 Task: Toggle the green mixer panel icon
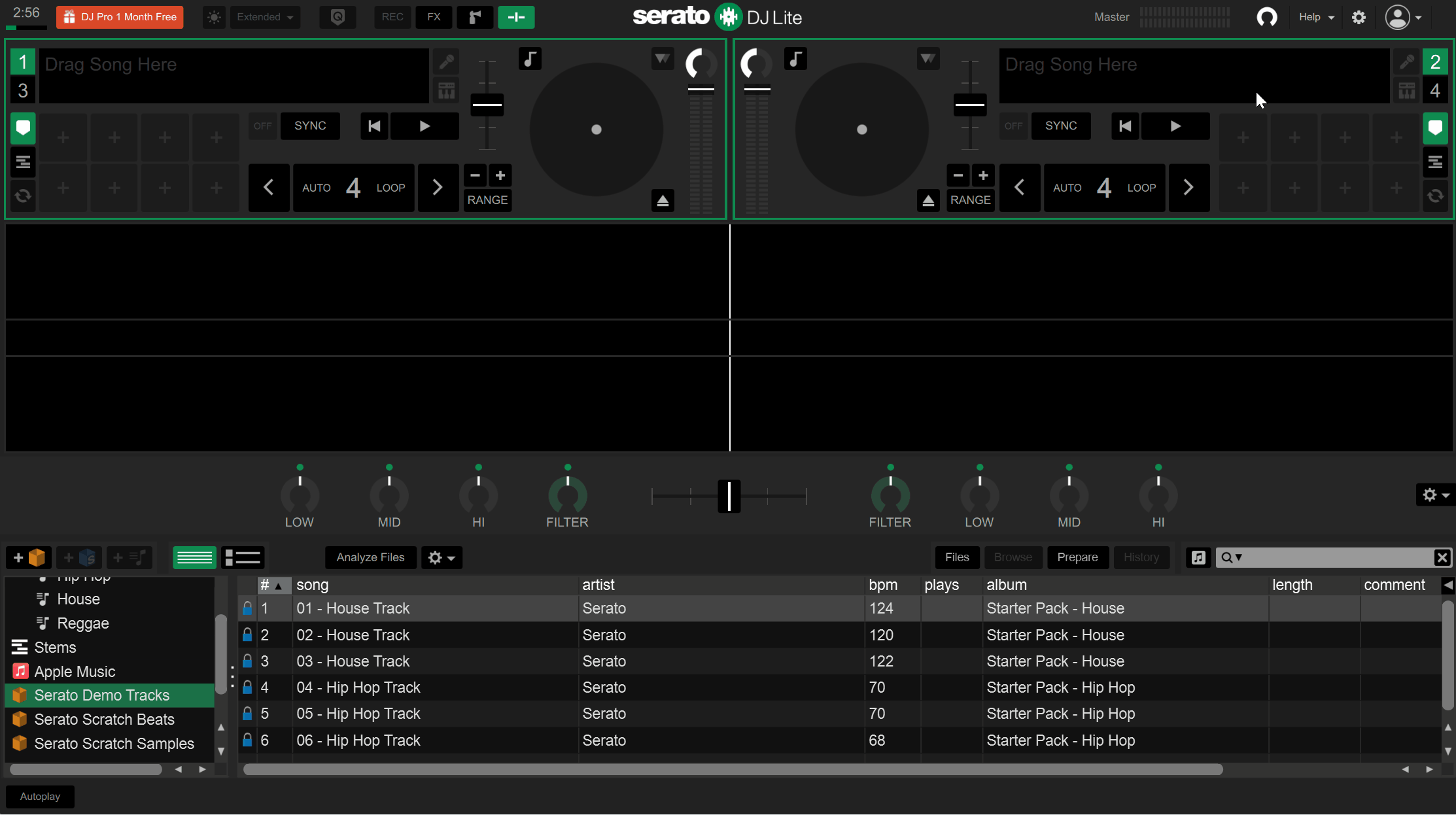(516, 17)
